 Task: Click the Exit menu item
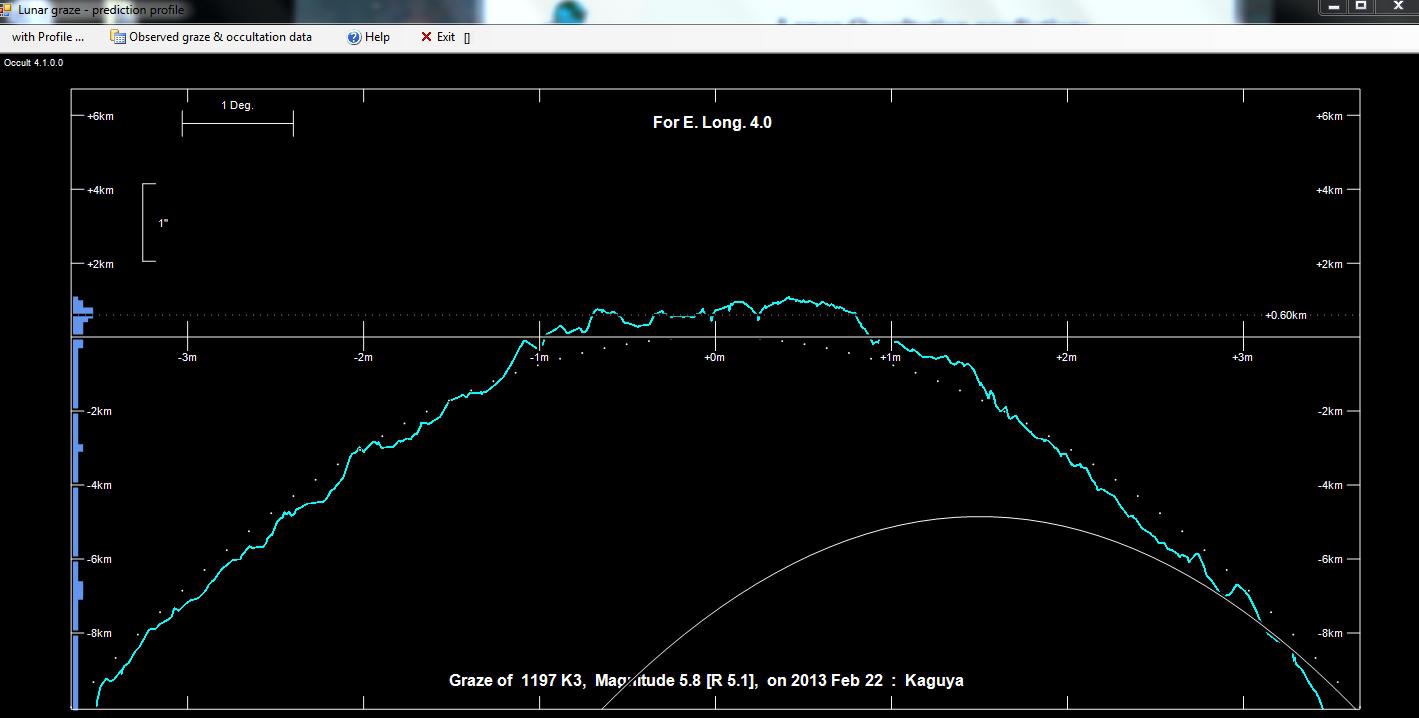point(438,37)
